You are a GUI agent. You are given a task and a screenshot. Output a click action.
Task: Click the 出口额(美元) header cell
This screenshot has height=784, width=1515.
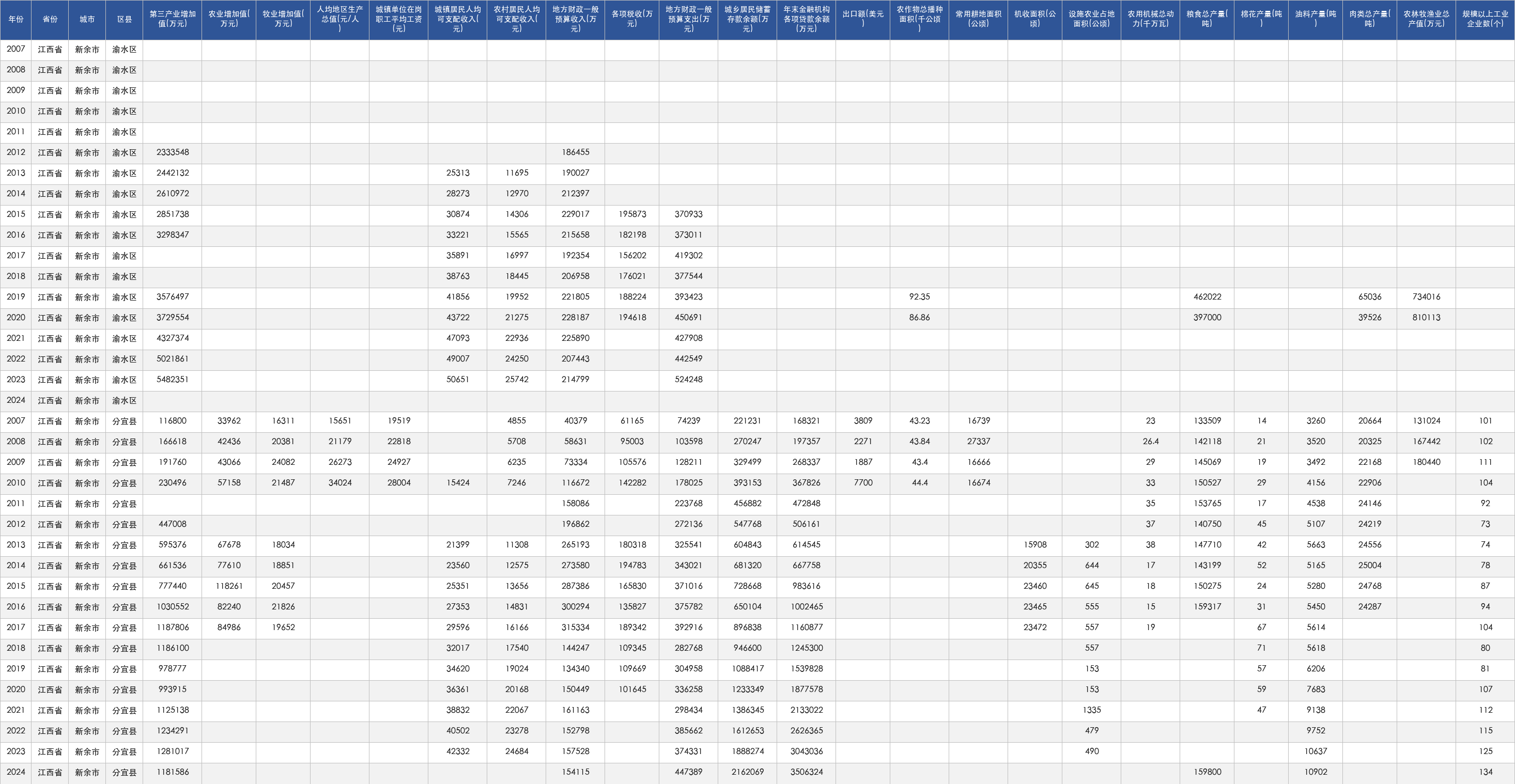coord(863,20)
